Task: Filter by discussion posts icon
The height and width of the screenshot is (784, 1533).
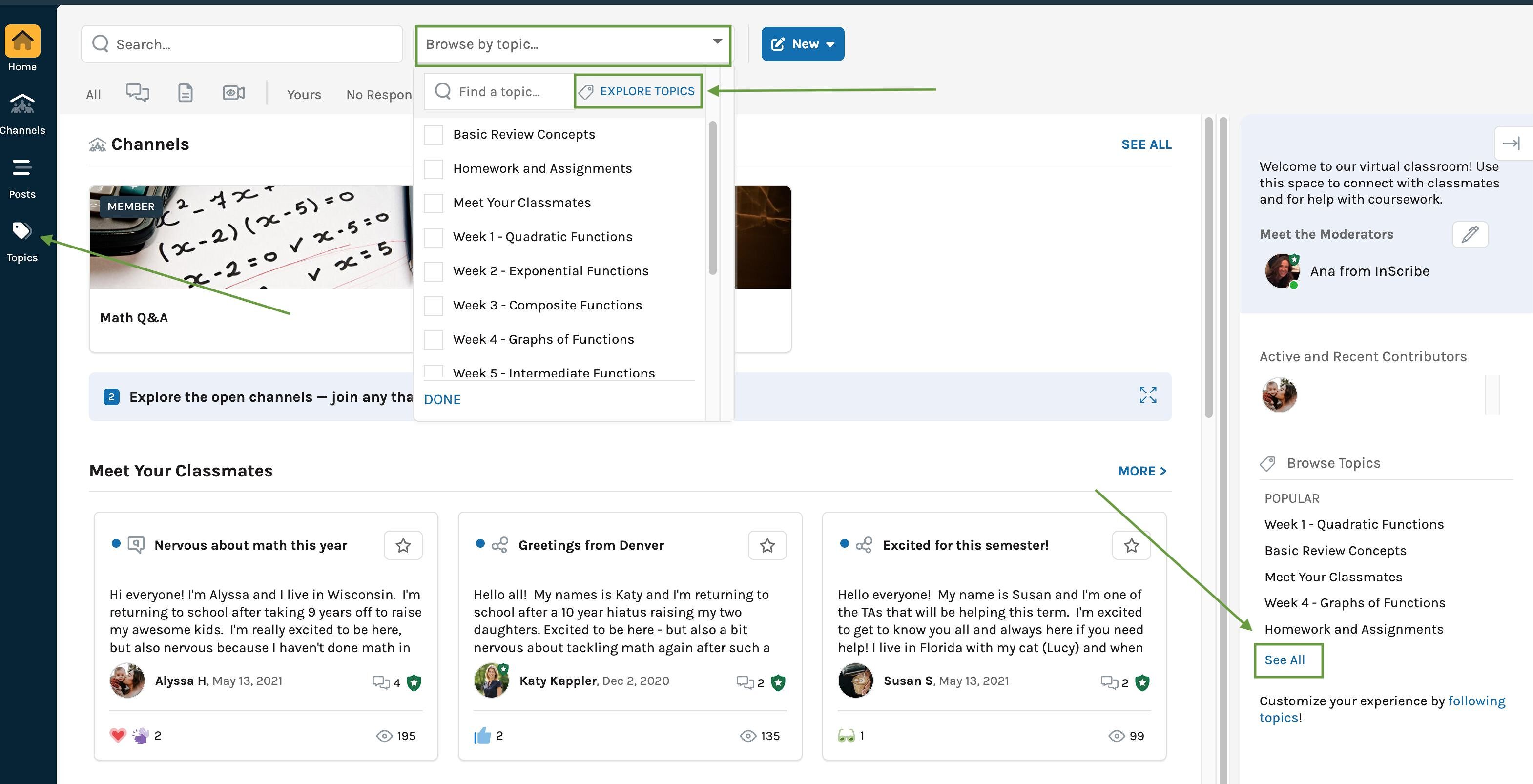Action: (x=138, y=93)
